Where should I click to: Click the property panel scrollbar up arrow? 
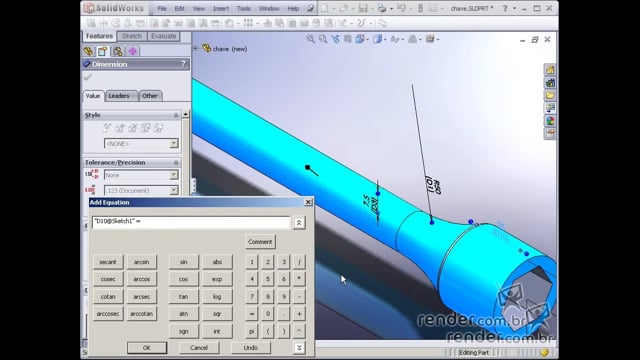[x=186, y=115]
